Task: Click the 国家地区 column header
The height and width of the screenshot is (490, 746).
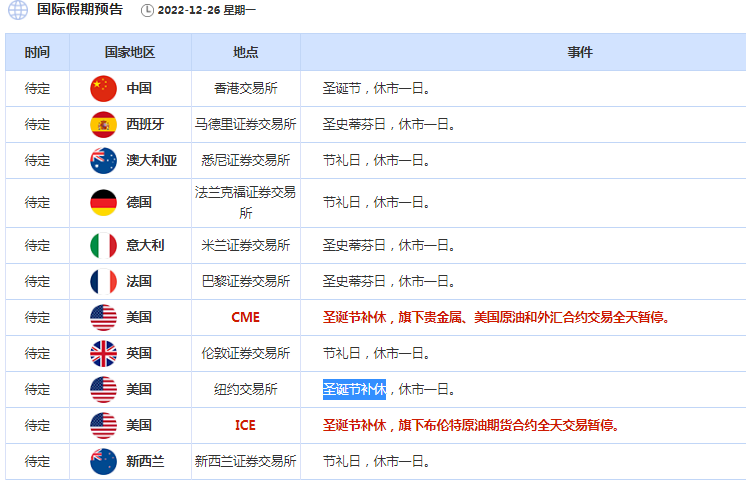Action: 130,52
